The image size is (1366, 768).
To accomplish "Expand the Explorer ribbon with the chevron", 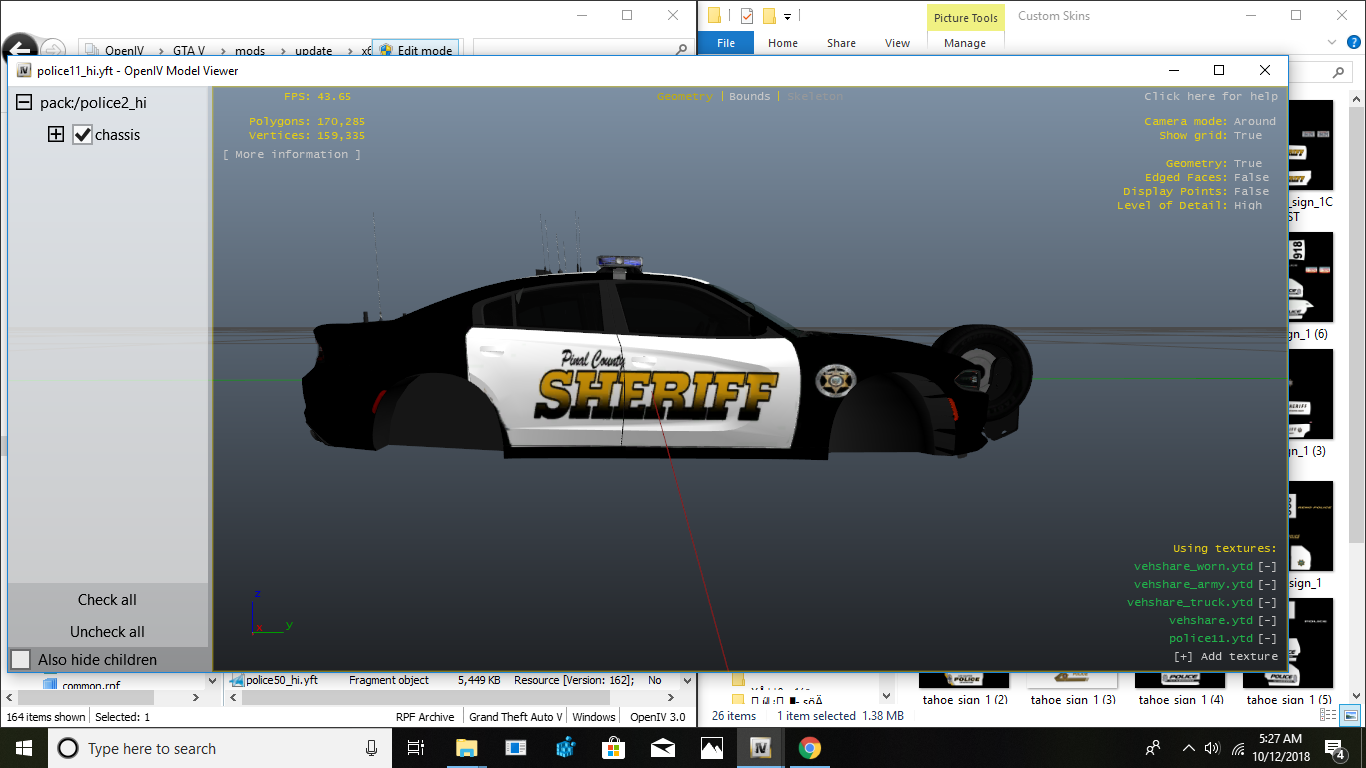I will [x=1330, y=42].
